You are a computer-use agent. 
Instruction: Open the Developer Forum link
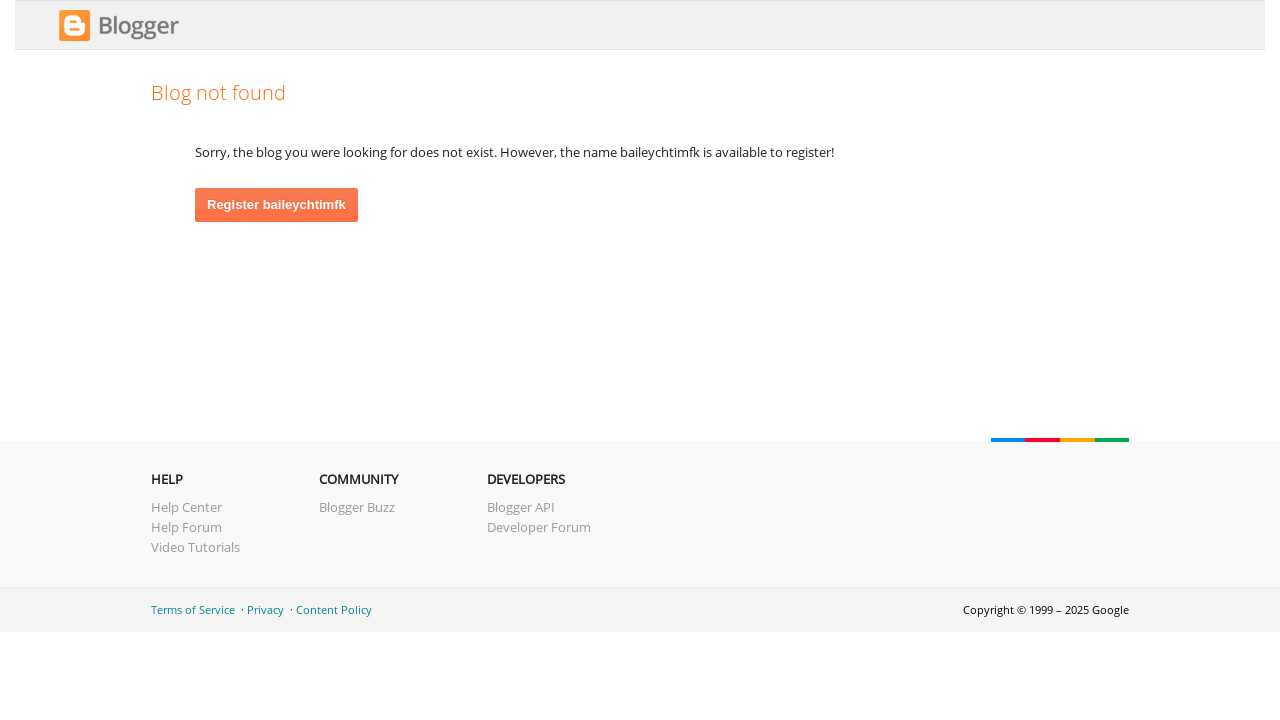[x=539, y=527]
